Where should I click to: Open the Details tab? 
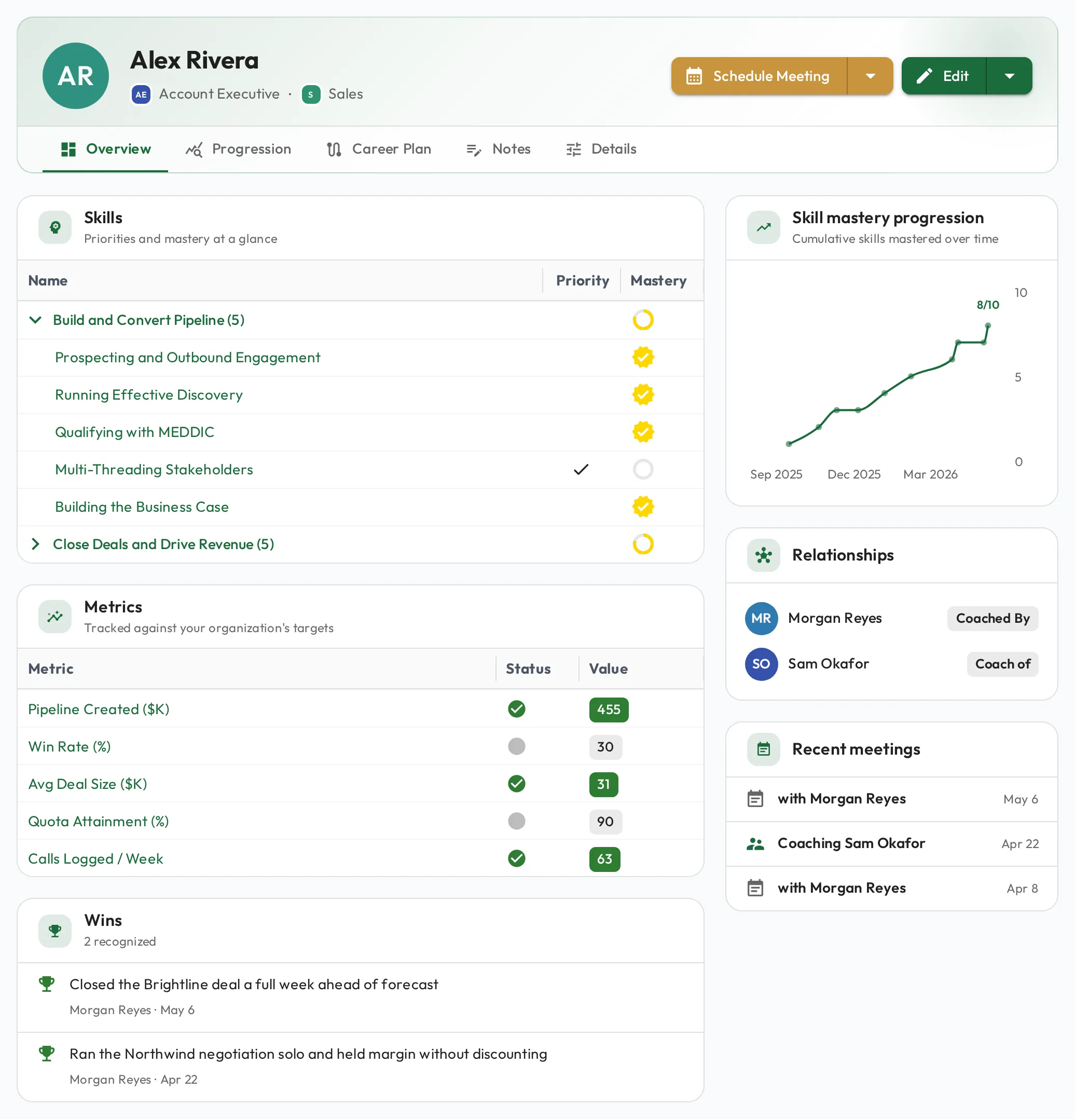[x=601, y=149]
